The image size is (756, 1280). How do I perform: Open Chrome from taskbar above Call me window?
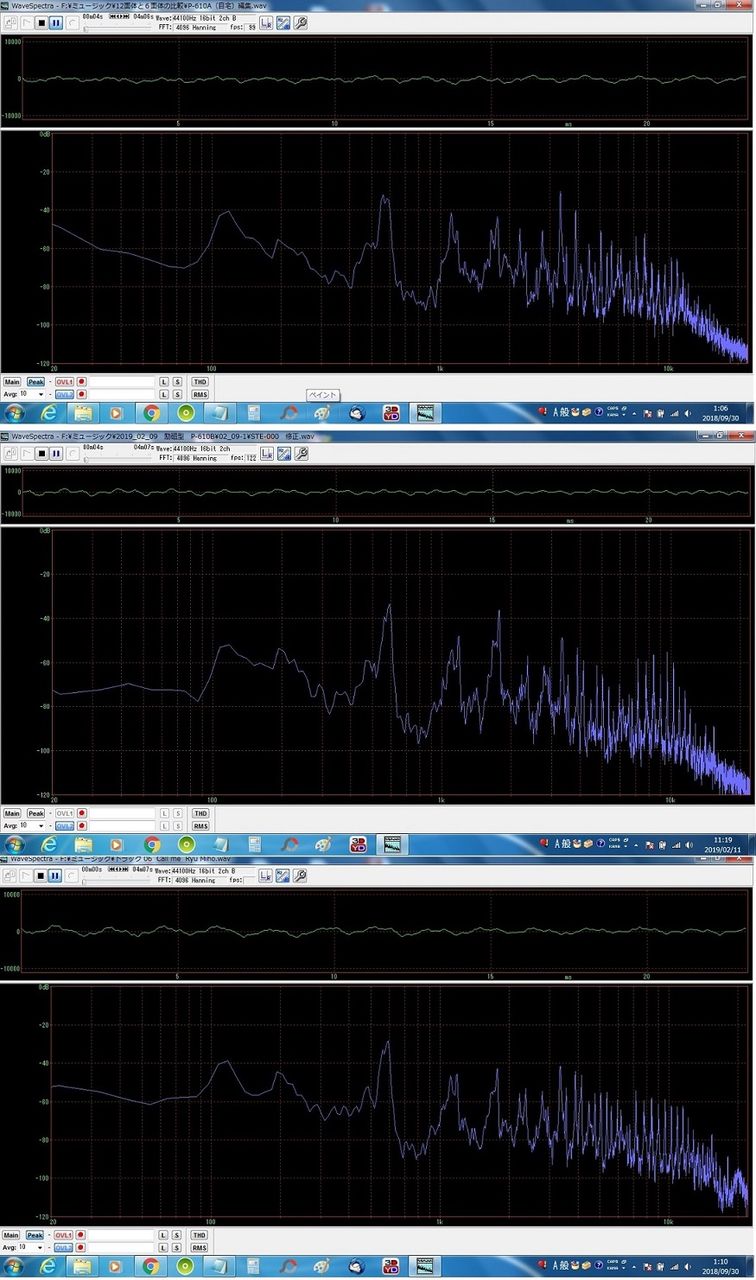151,845
